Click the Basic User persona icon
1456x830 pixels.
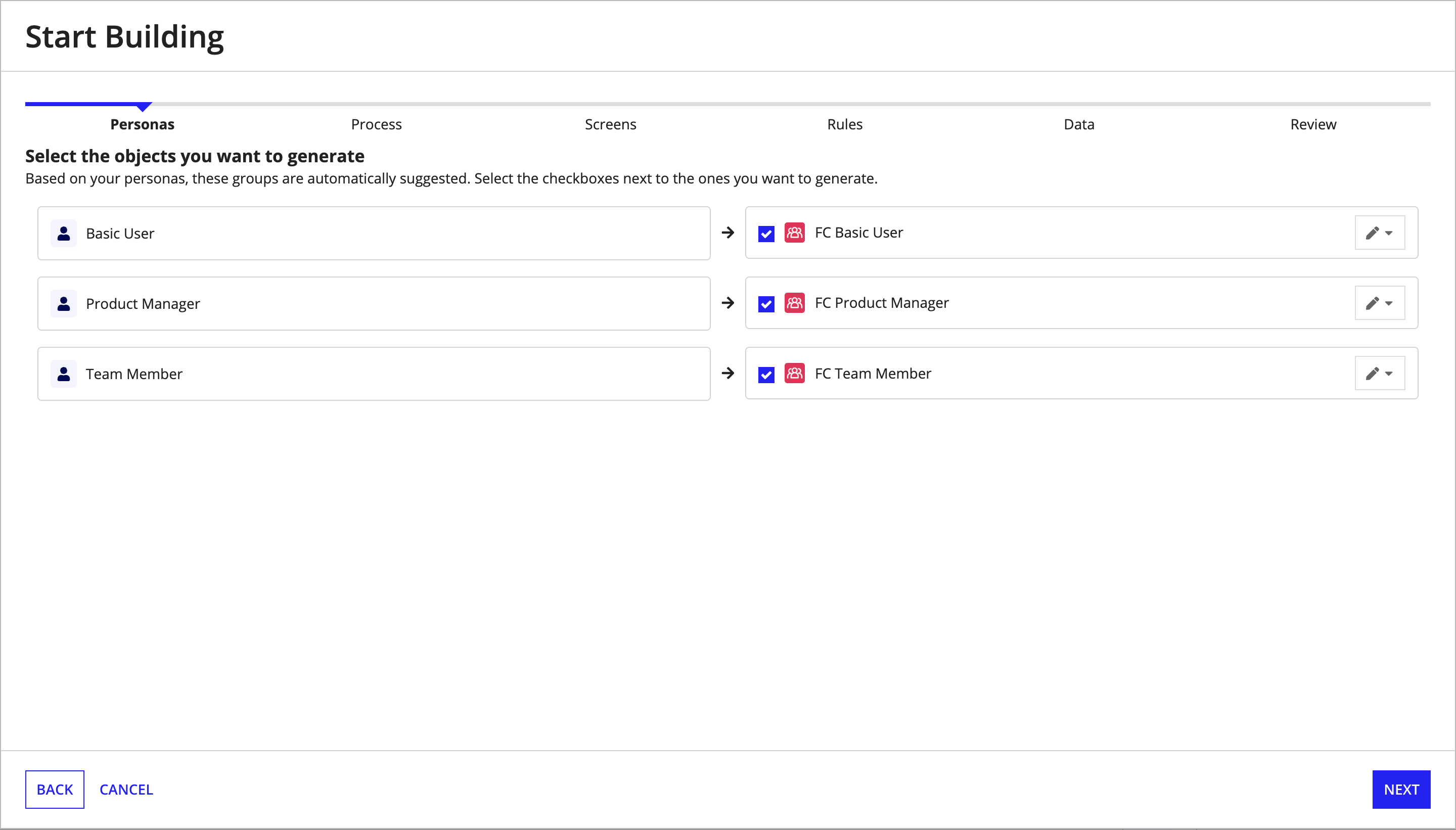(x=64, y=233)
